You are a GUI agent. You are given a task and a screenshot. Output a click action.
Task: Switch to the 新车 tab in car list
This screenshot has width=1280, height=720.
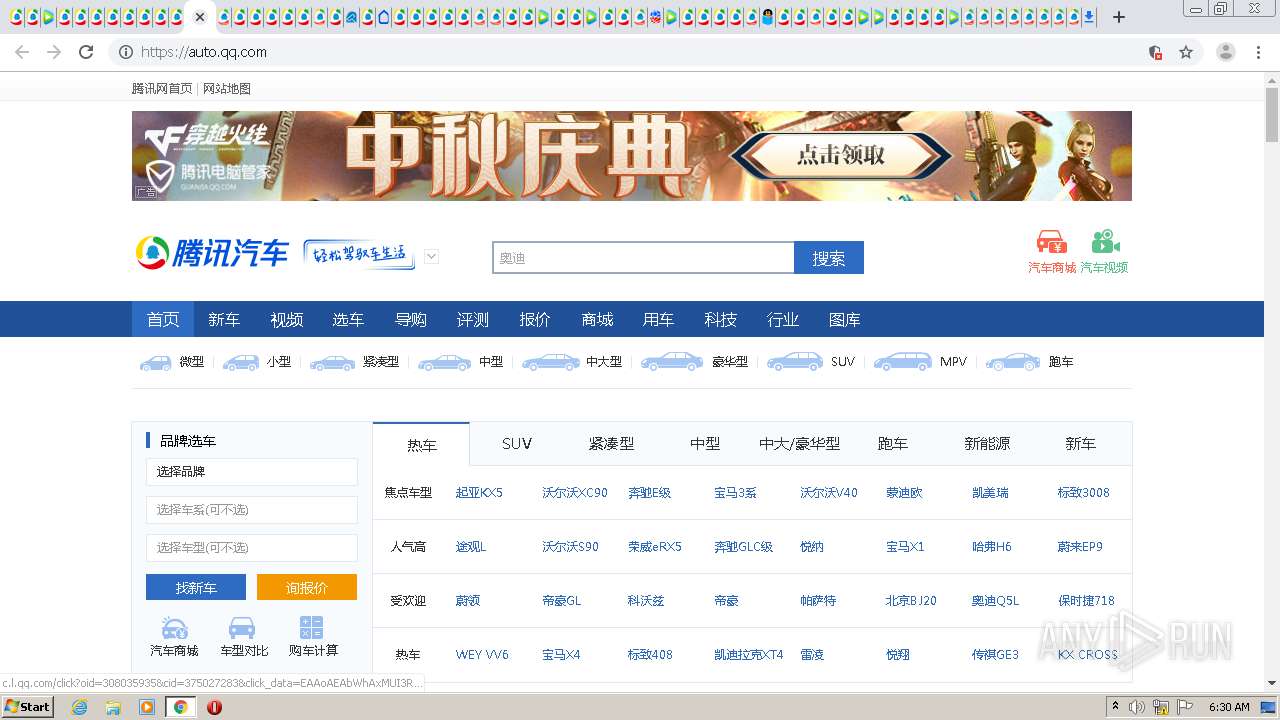click(x=1080, y=444)
